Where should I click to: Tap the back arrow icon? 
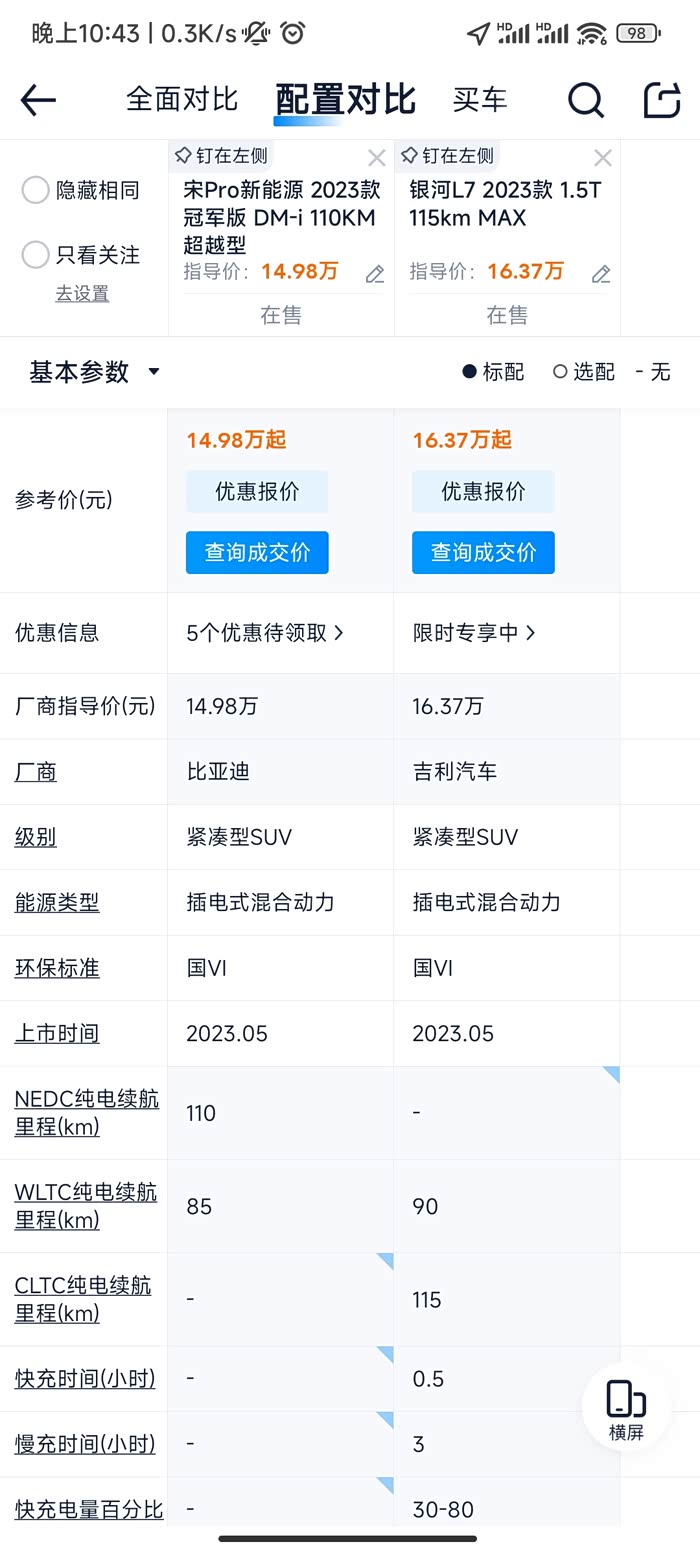38,100
